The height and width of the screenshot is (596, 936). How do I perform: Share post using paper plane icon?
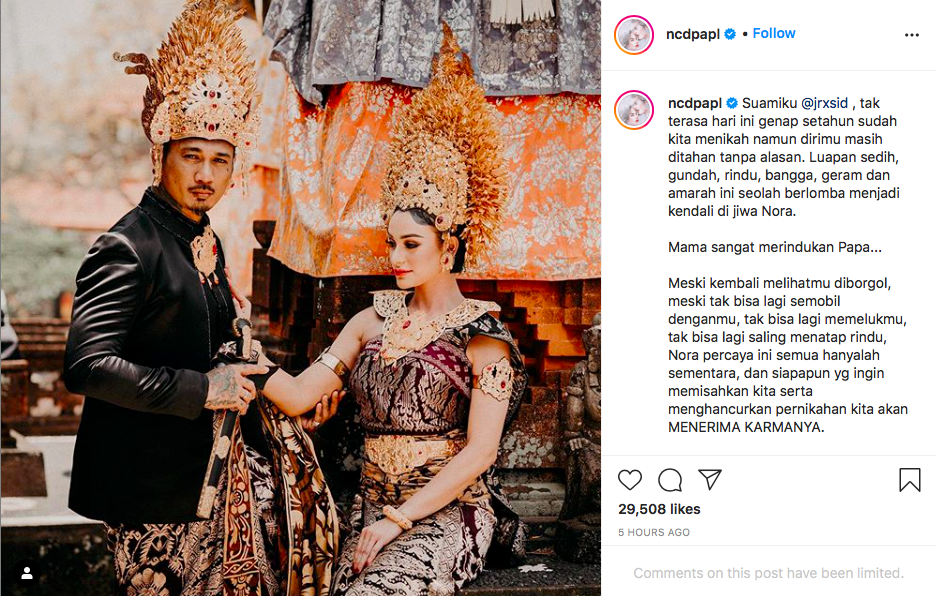click(710, 480)
